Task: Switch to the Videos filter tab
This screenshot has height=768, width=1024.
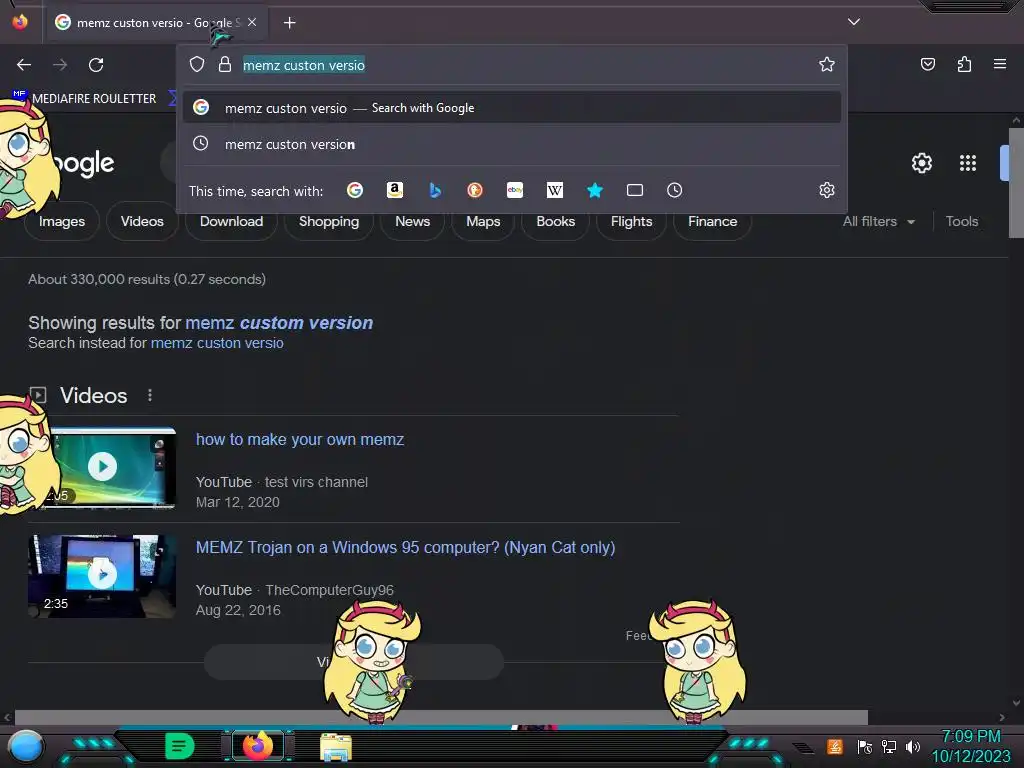Action: [142, 221]
